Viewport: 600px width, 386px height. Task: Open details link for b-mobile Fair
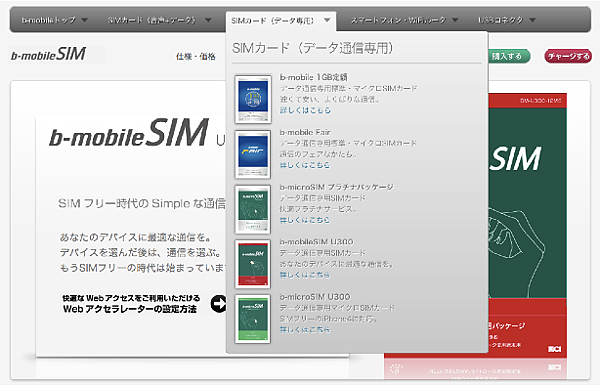[x=305, y=165]
